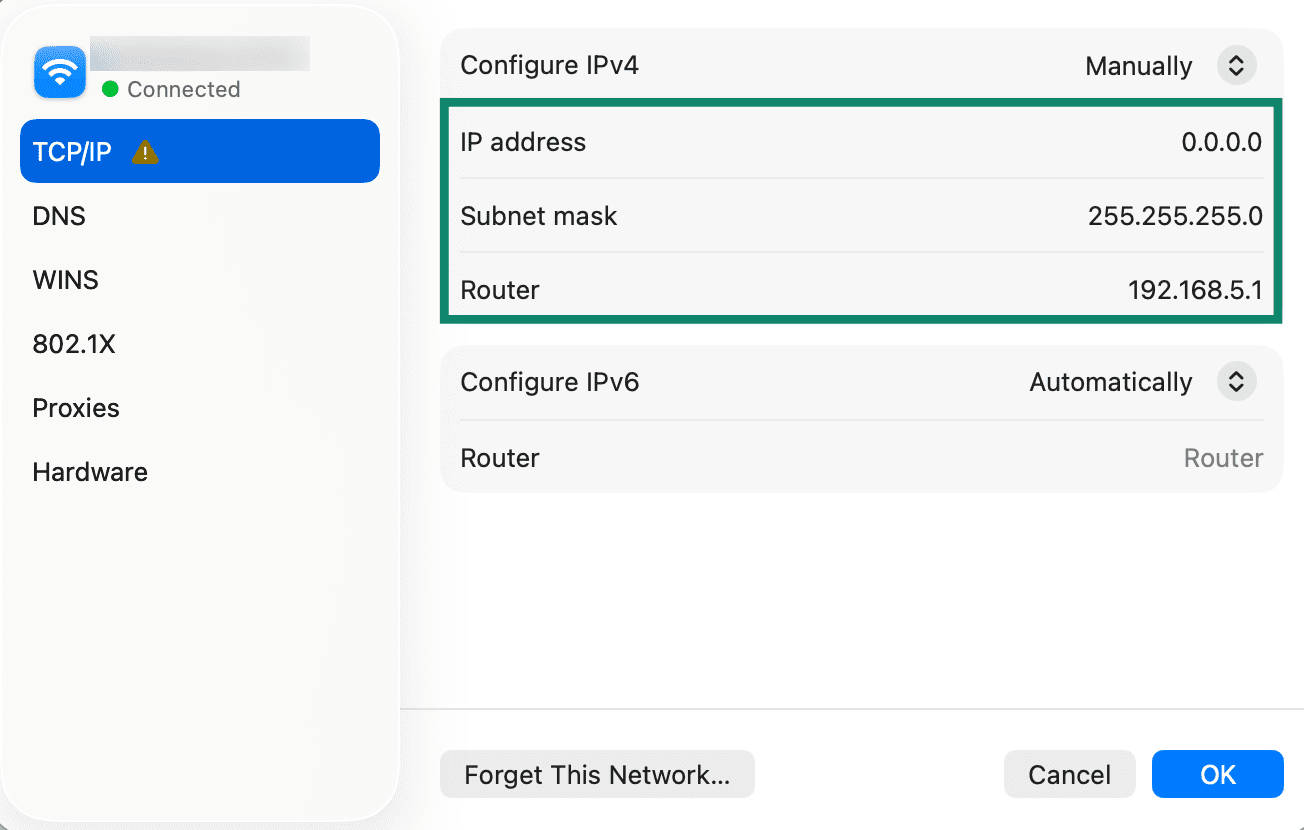The height and width of the screenshot is (830, 1304).
Task: Dismiss changes using the Cancel button
Action: [1069, 774]
